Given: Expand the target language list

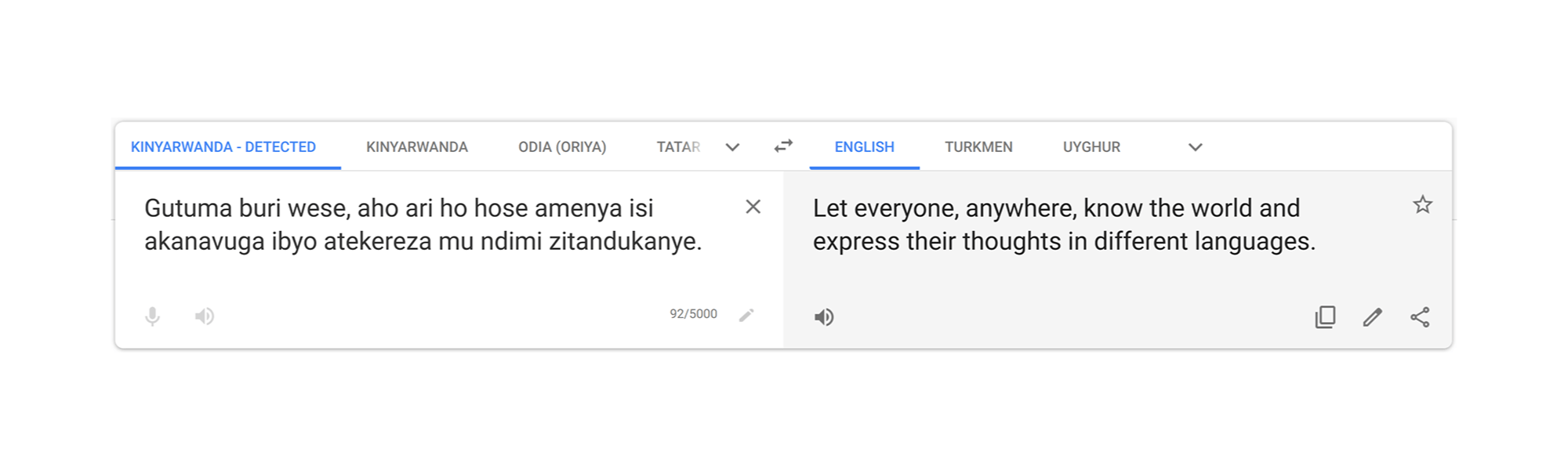Looking at the screenshot, I should pos(1195,147).
